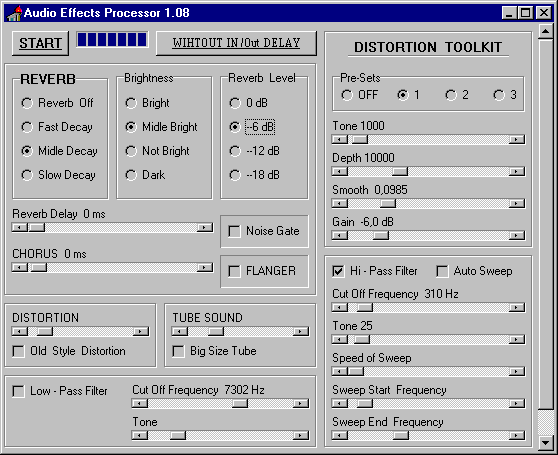This screenshot has height=455, width=558.
Task: Click right arrow of Gain slider
Action: pos(517,236)
